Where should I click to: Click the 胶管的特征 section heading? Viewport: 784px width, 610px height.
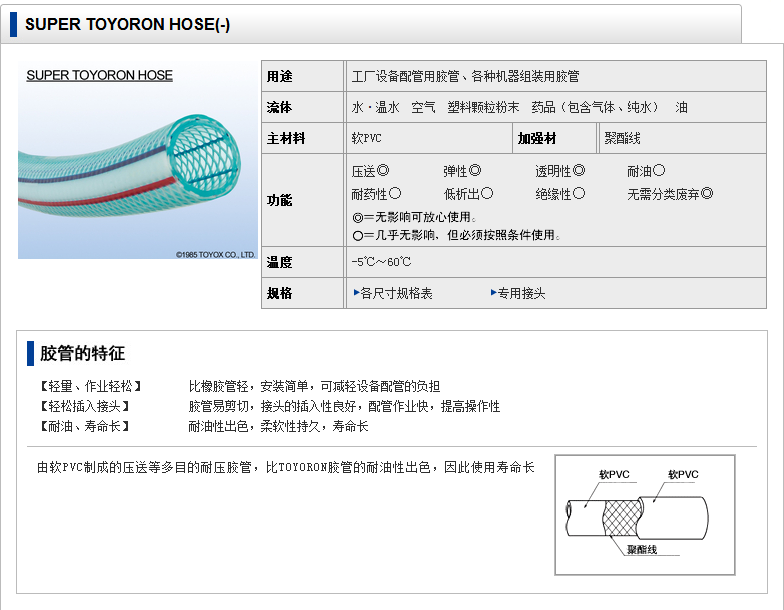pyautogui.click(x=82, y=353)
